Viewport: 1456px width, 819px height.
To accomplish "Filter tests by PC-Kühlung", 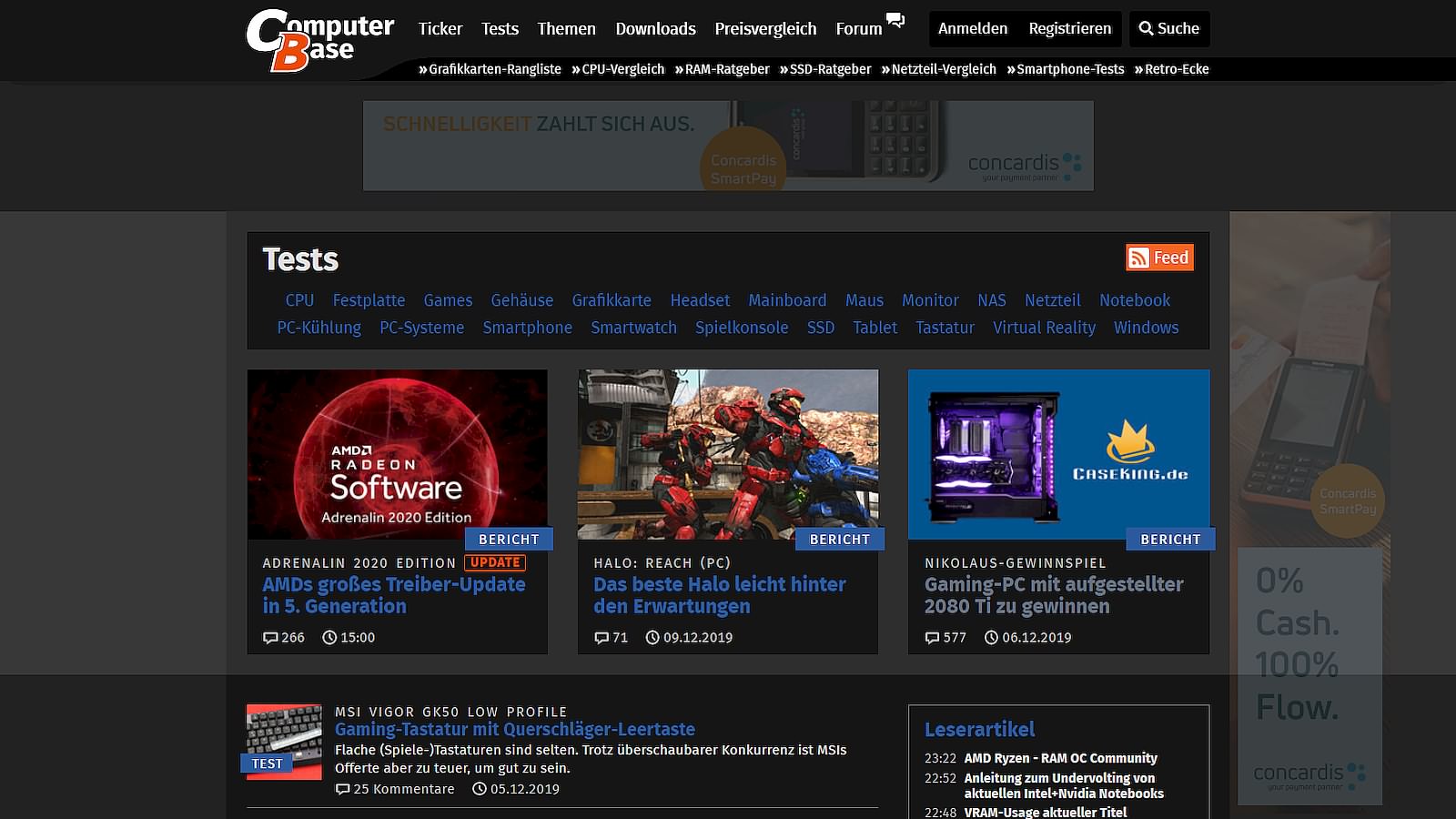I will coord(318,328).
